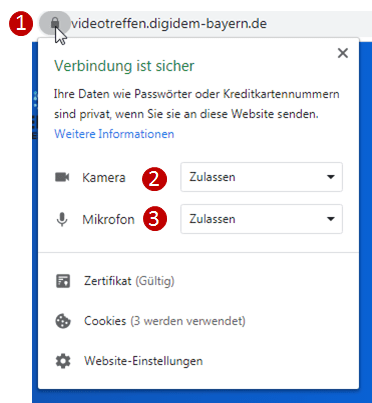Click the Kamera label text
Screen dimensions: 372x403
(x=104, y=177)
